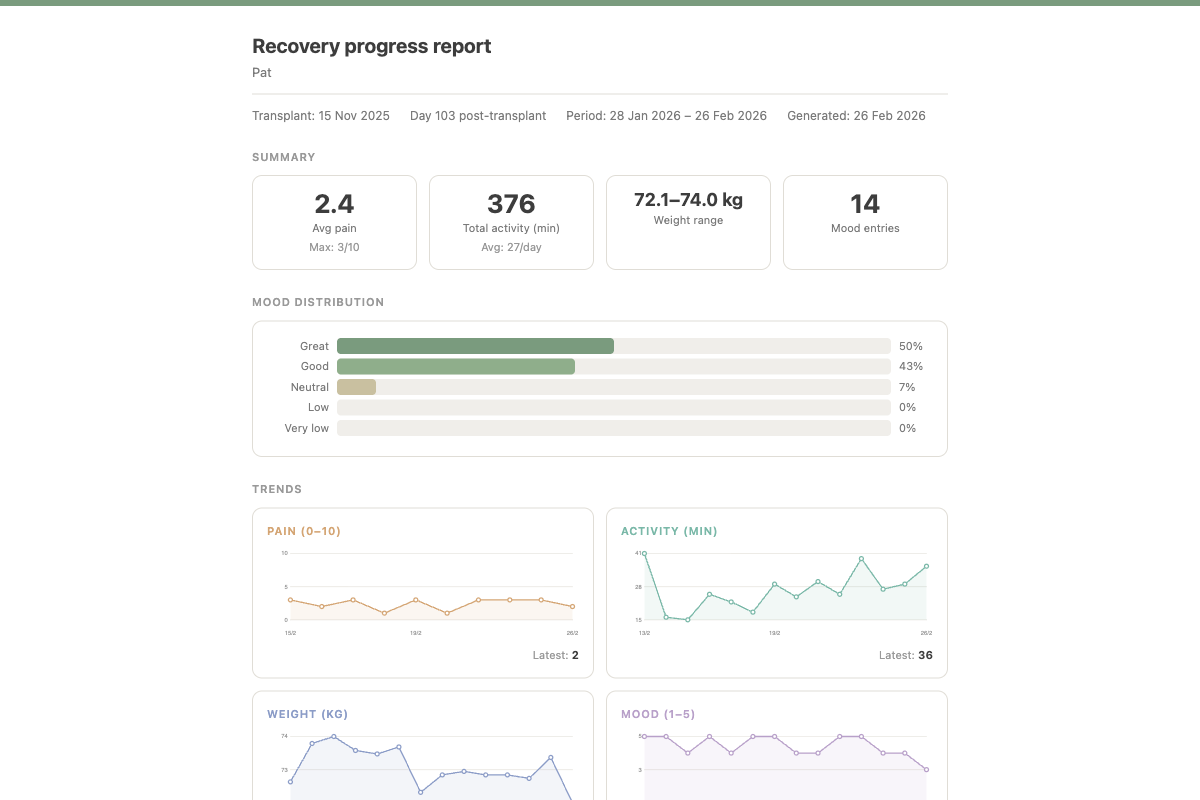This screenshot has height=800, width=1200.
Task: Click the patient name Pat
Action: click(261, 72)
